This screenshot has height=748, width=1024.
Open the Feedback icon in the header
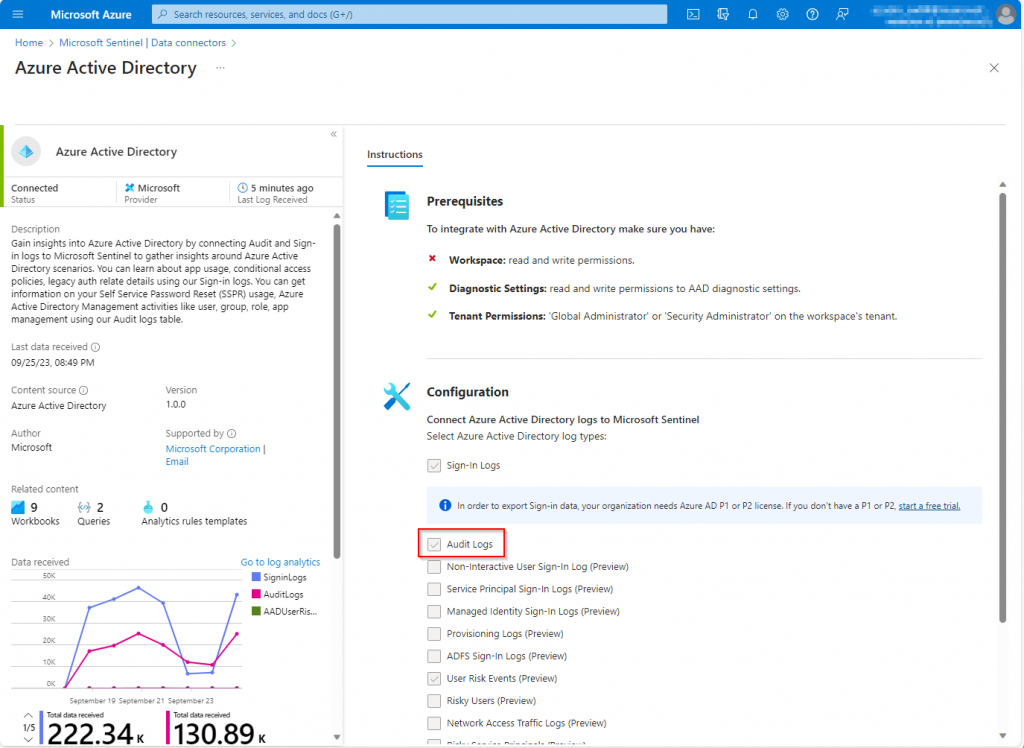842,14
